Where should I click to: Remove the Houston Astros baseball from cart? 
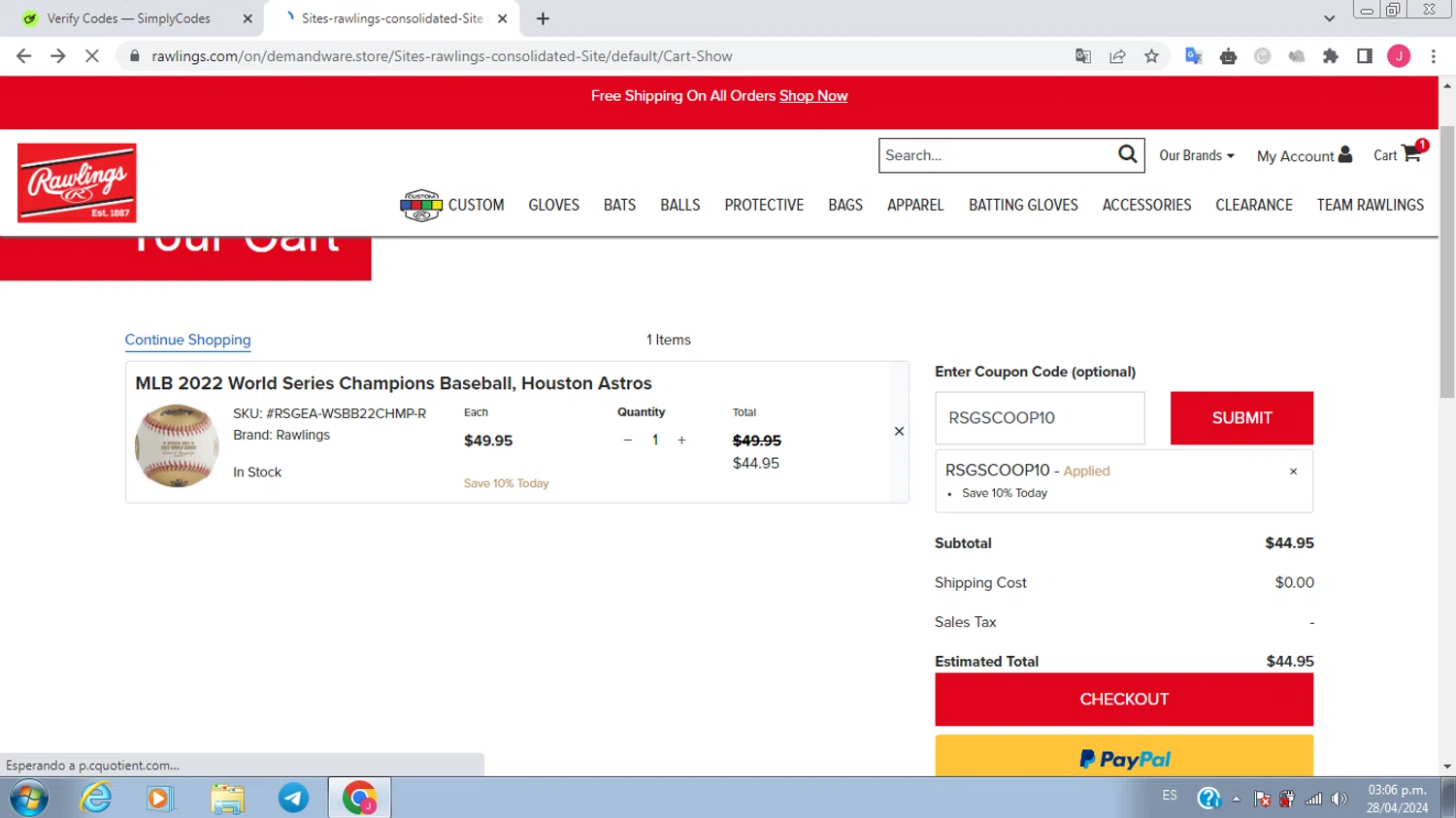click(899, 432)
